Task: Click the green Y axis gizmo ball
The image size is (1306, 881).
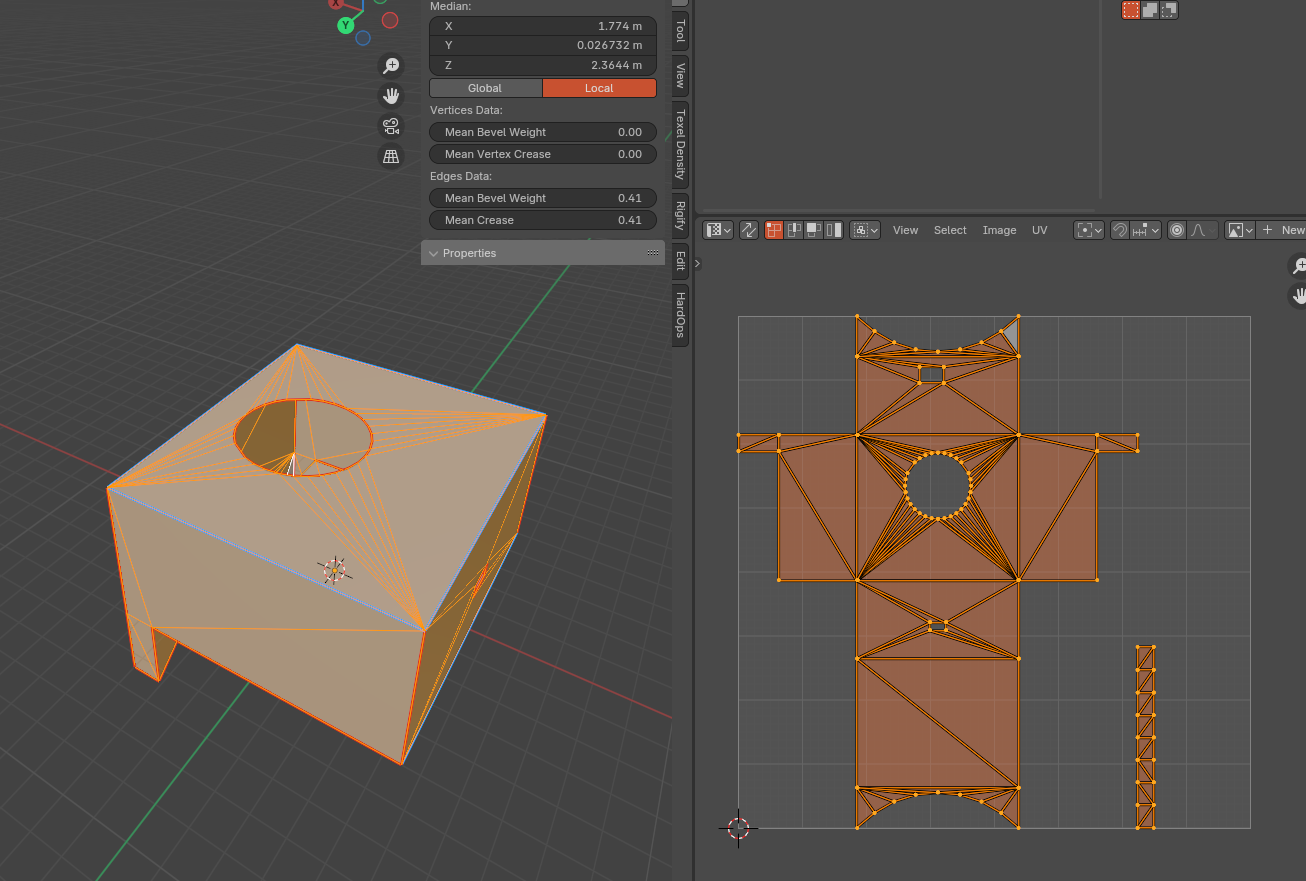Action: (346, 25)
